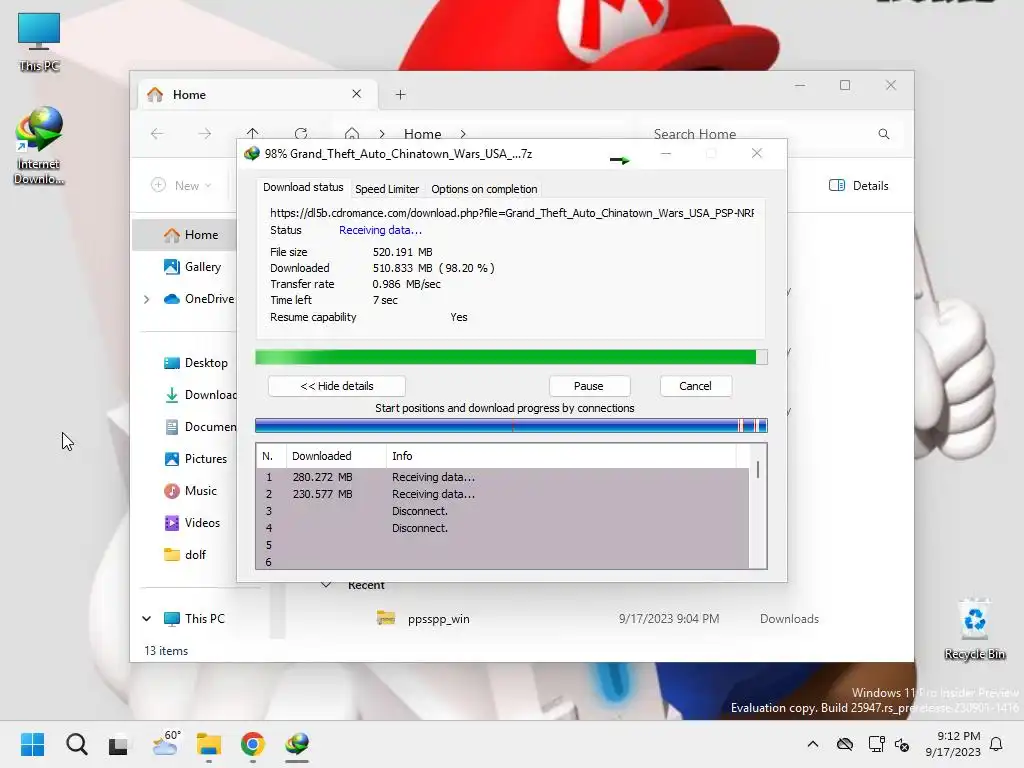Click the Downloaded column header

pos(336,456)
